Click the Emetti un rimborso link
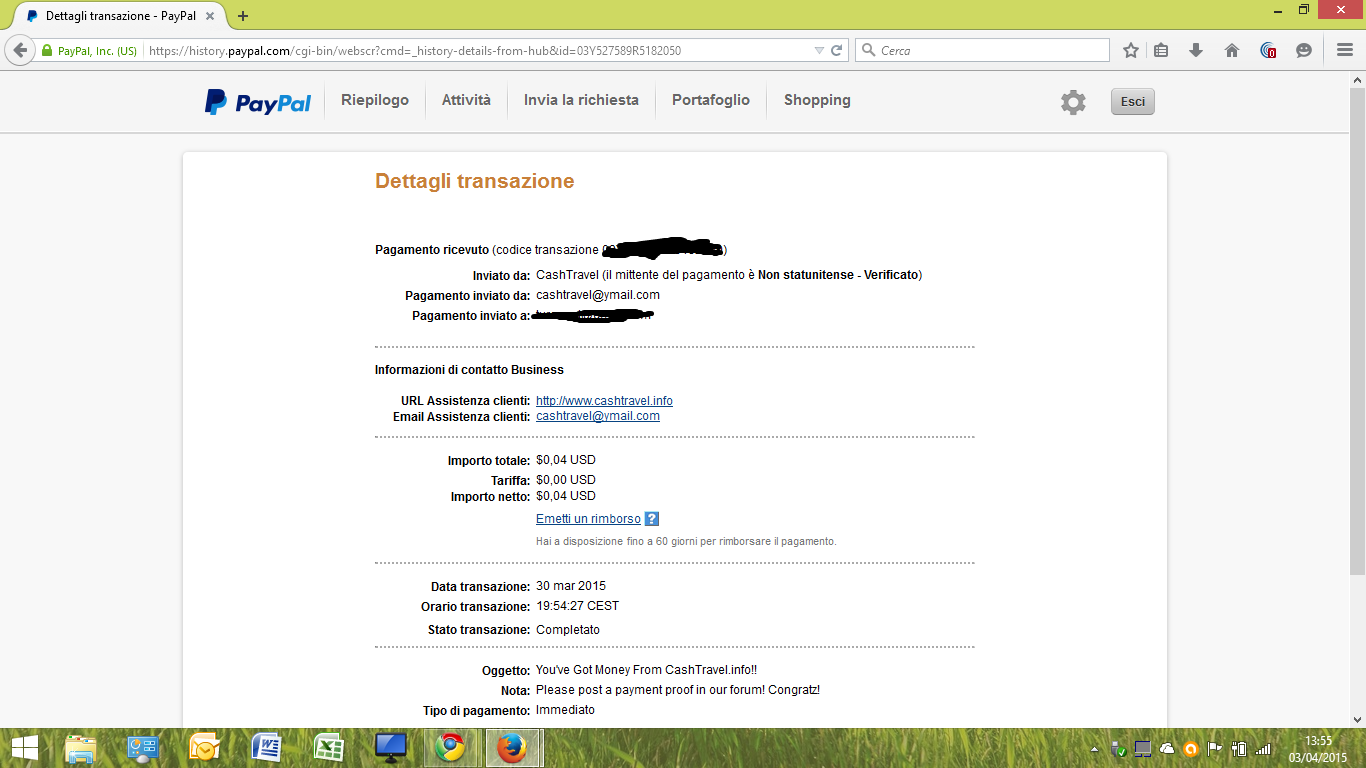1366x768 pixels. tap(588, 519)
